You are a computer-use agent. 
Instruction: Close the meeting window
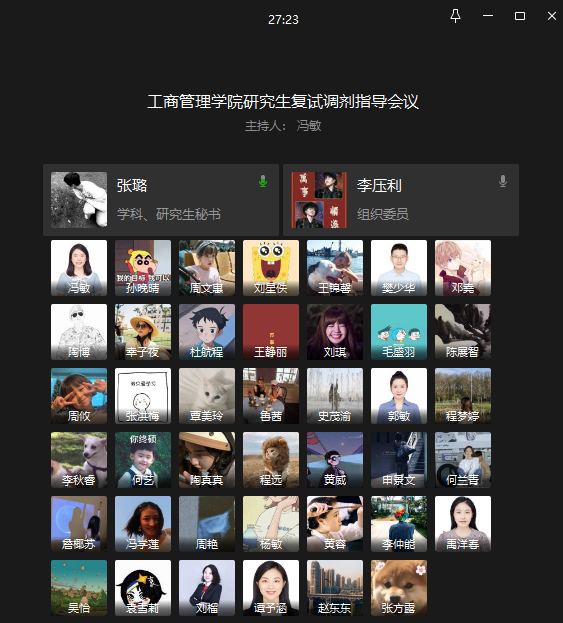point(552,16)
